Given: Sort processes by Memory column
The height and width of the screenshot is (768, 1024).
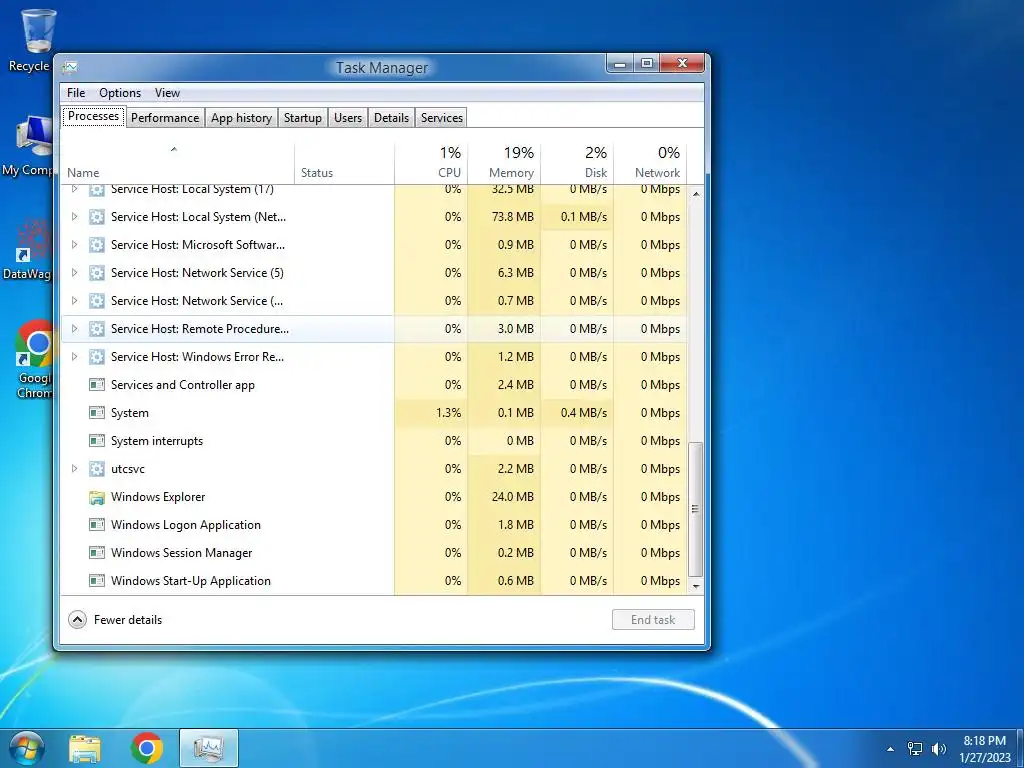Looking at the screenshot, I should [x=504, y=163].
